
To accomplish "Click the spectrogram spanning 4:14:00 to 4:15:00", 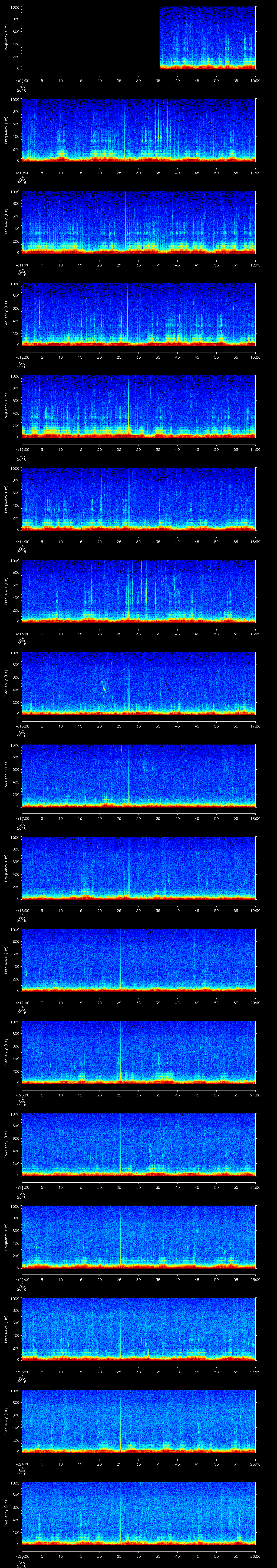I will (x=139, y=499).
